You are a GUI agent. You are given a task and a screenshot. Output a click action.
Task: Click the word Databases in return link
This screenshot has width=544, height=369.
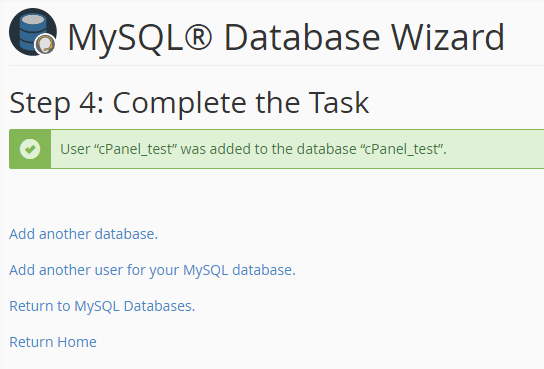159,306
